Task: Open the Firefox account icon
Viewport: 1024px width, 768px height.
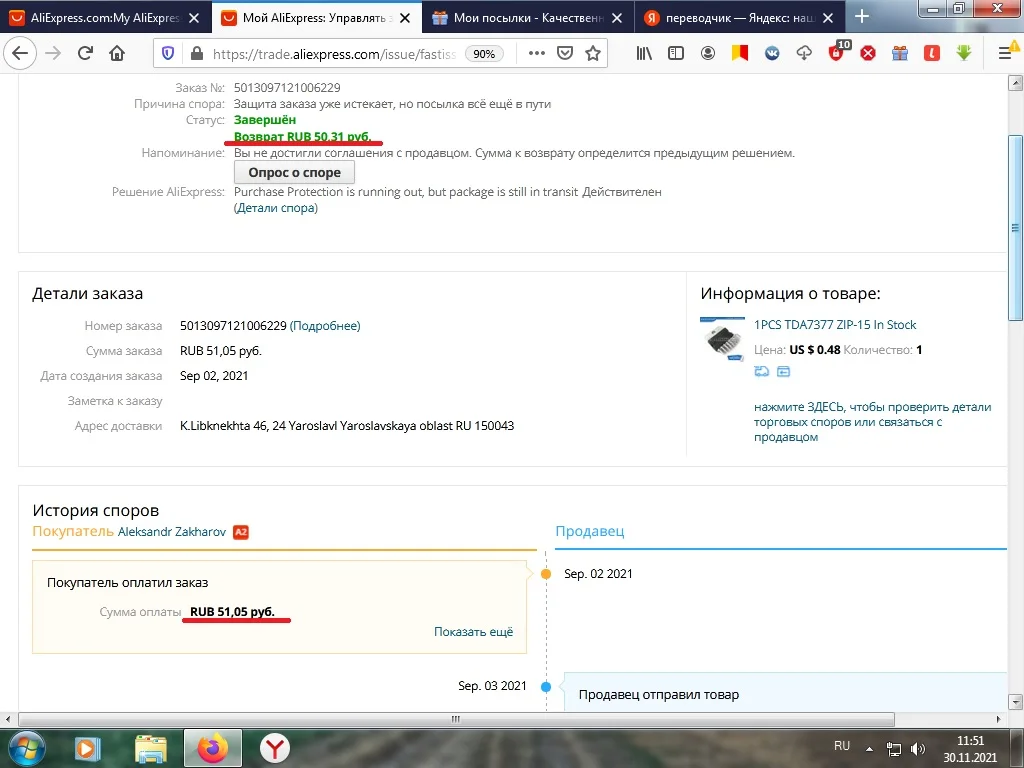Action: pos(707,54)
